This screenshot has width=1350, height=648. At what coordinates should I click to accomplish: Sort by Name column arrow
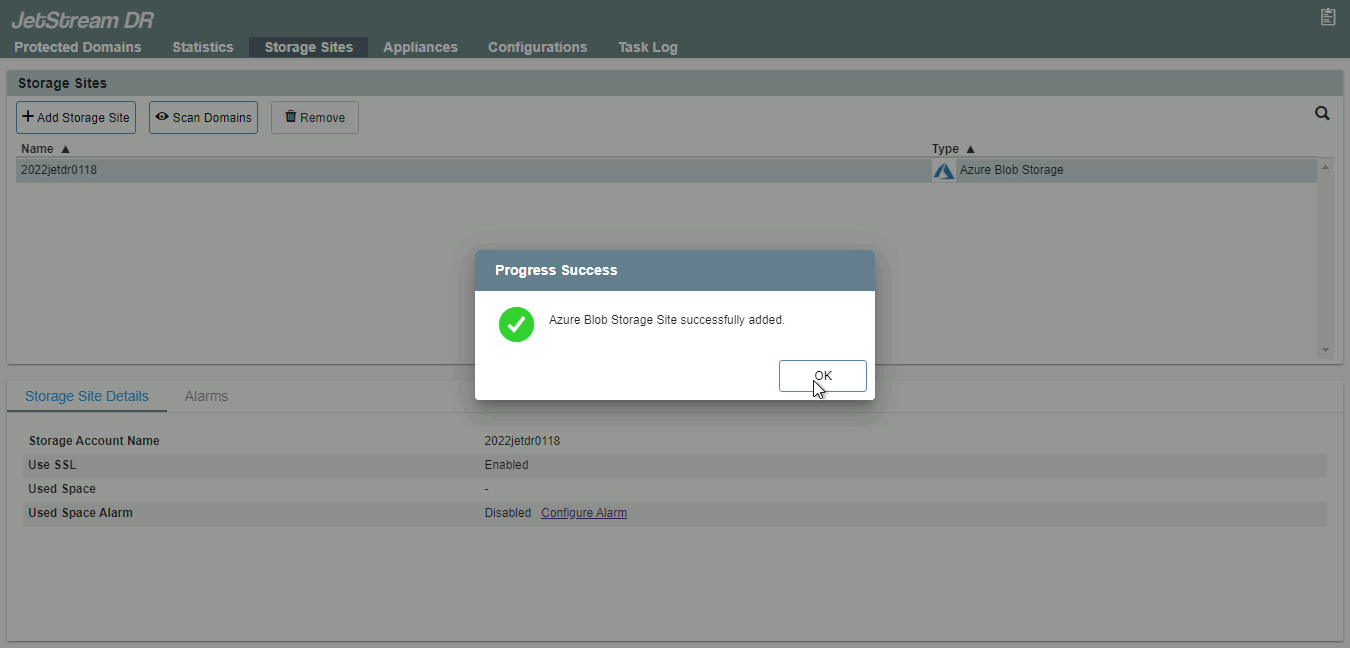pos(66,149)
